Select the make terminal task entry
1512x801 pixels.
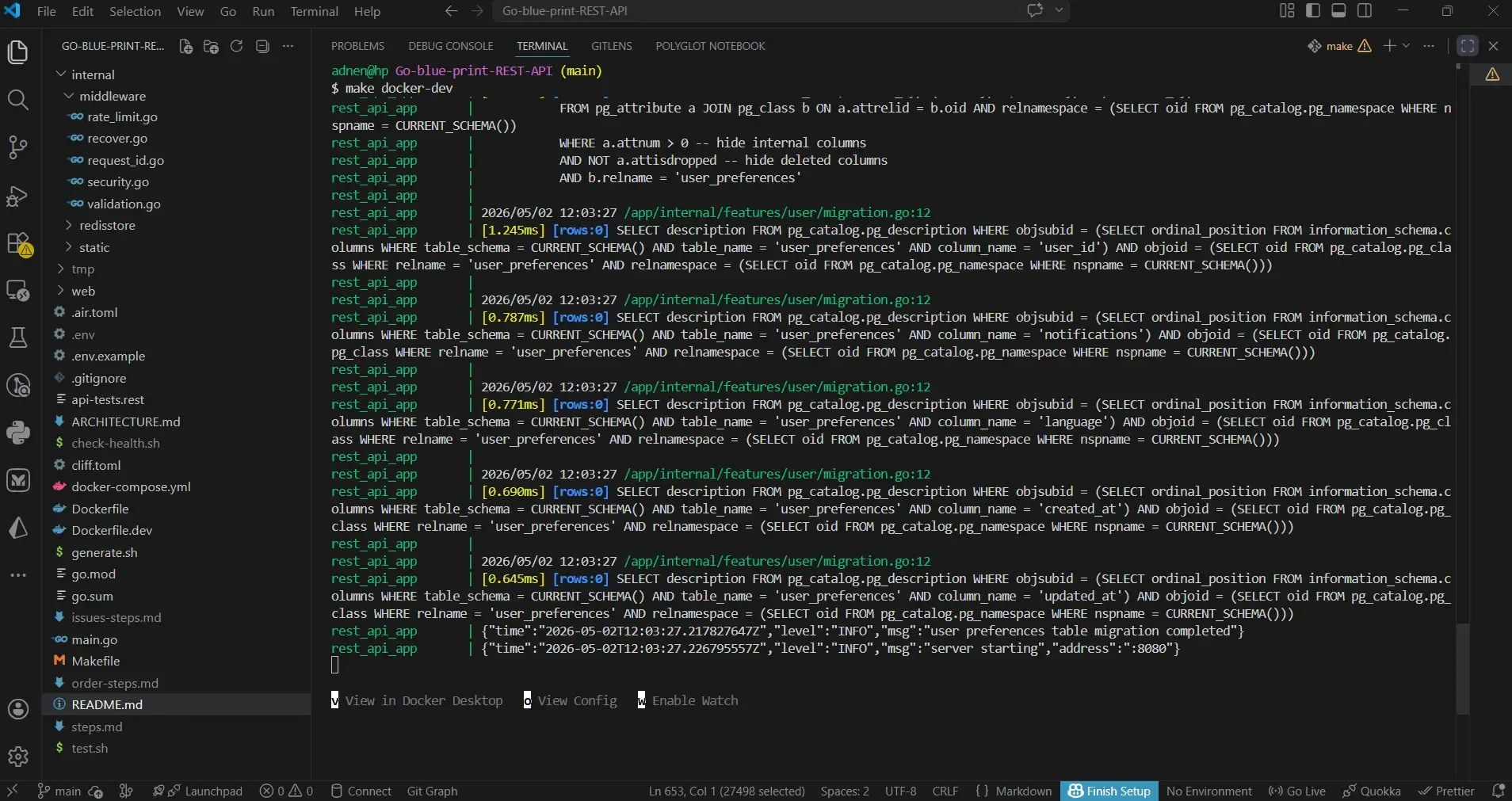[1338, 46]
